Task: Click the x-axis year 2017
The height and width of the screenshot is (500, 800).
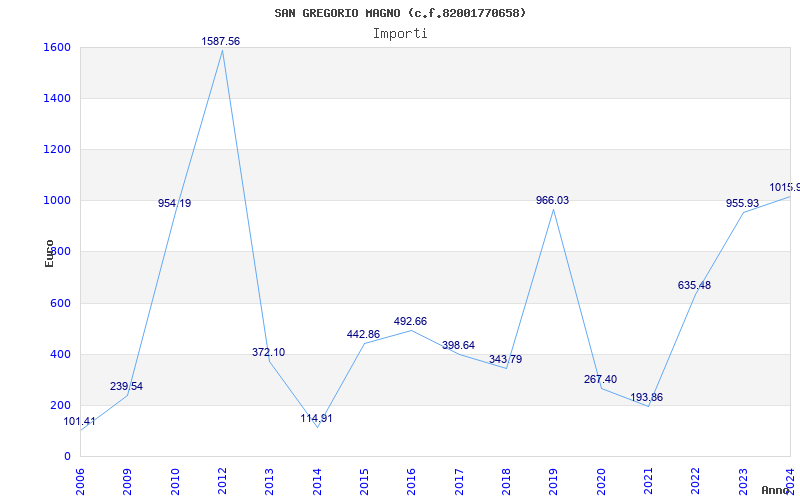Action: [459, 482]
